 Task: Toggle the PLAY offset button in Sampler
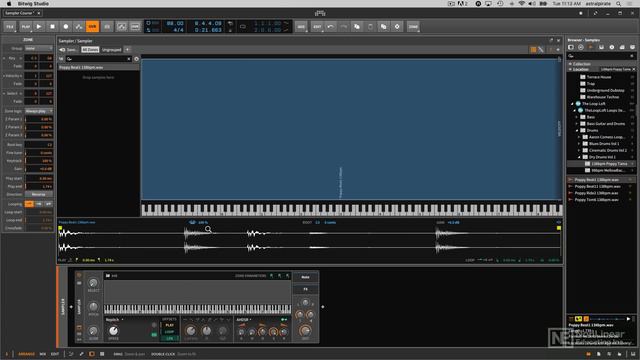170,325
